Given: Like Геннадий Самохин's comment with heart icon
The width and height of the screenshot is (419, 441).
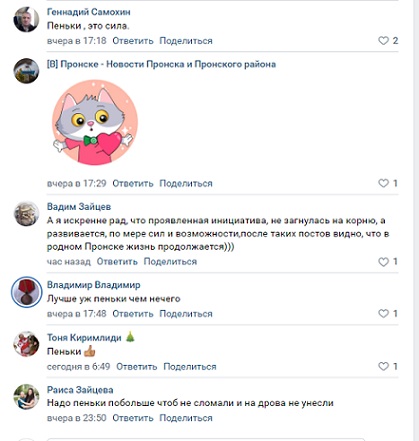Looking at the screenshot, I should tap(383, 41).
